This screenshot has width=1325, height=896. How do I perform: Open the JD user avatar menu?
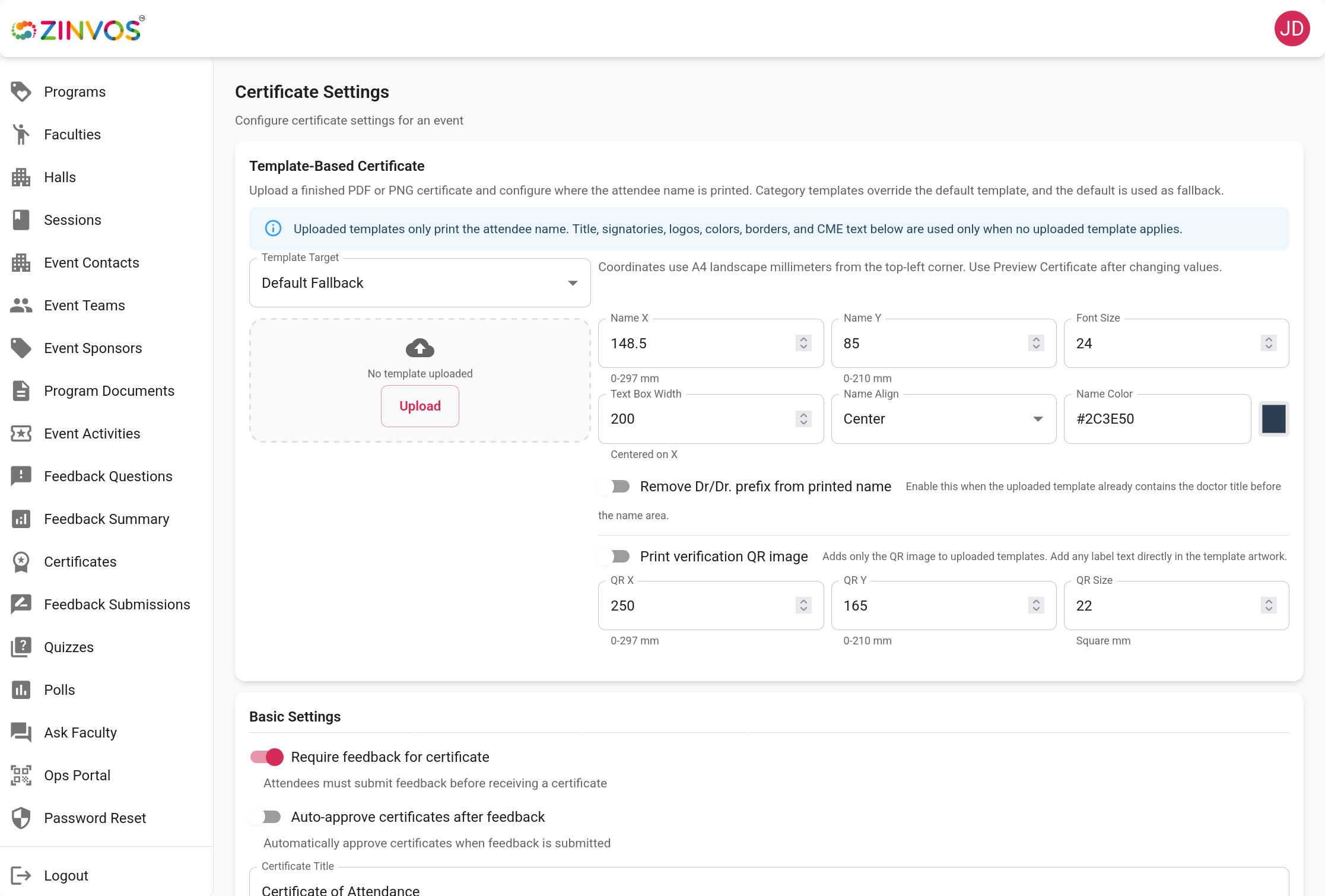coord(1292,28)
